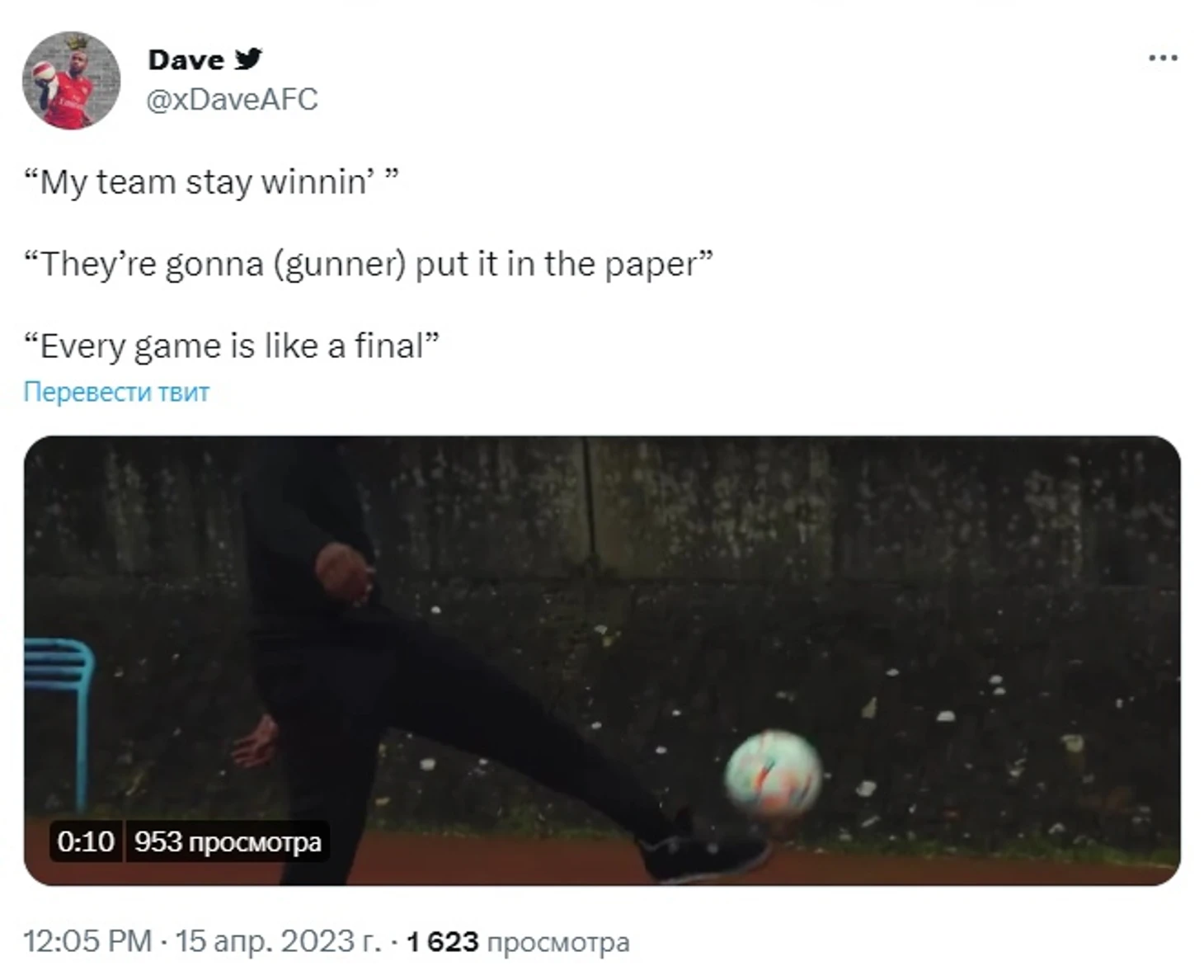1204x980 pixels.
Task: Click the 15 апр. 2023 г. date
Action: click(x=278, y=941)
